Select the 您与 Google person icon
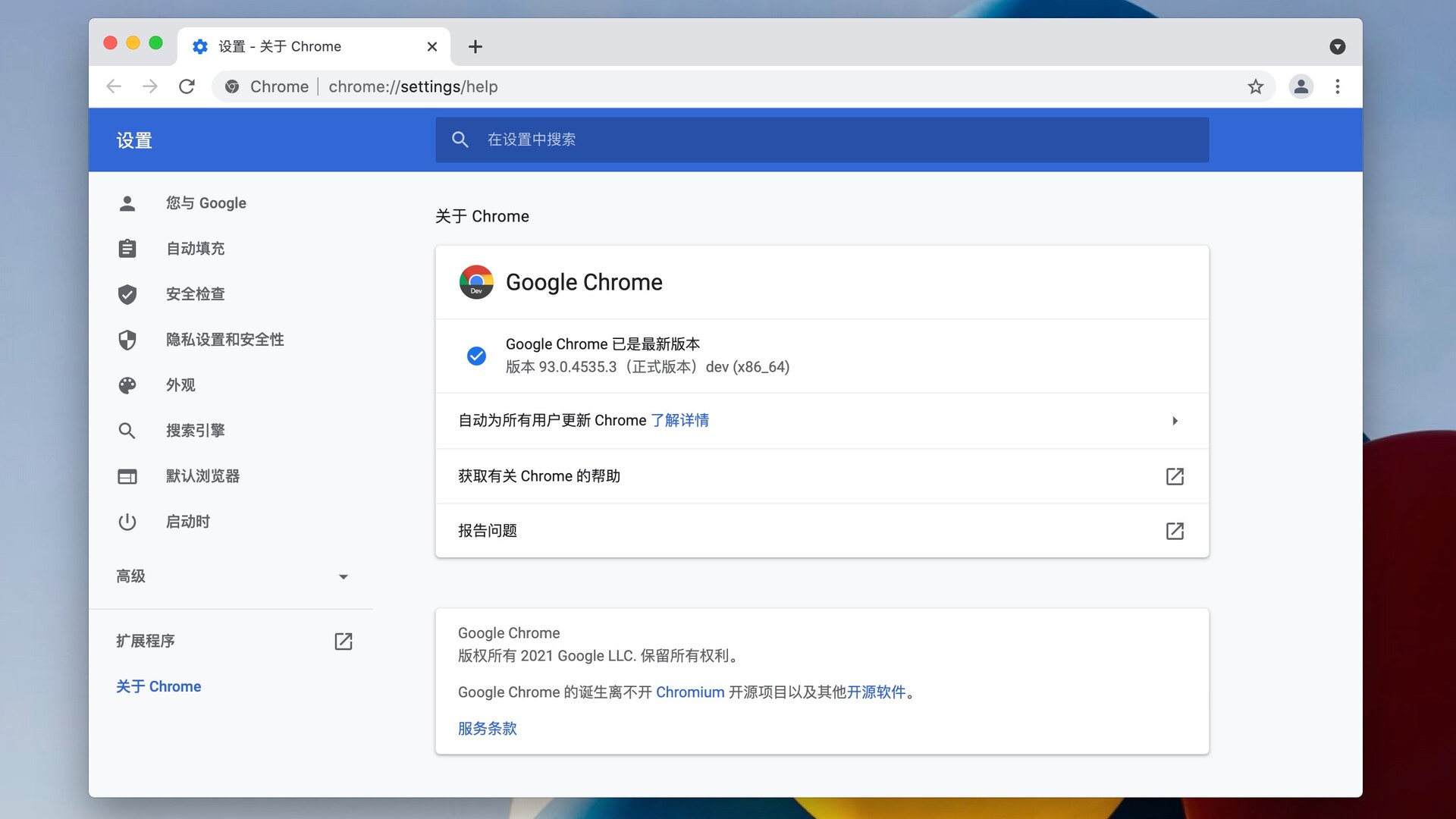 pos(127,203)
